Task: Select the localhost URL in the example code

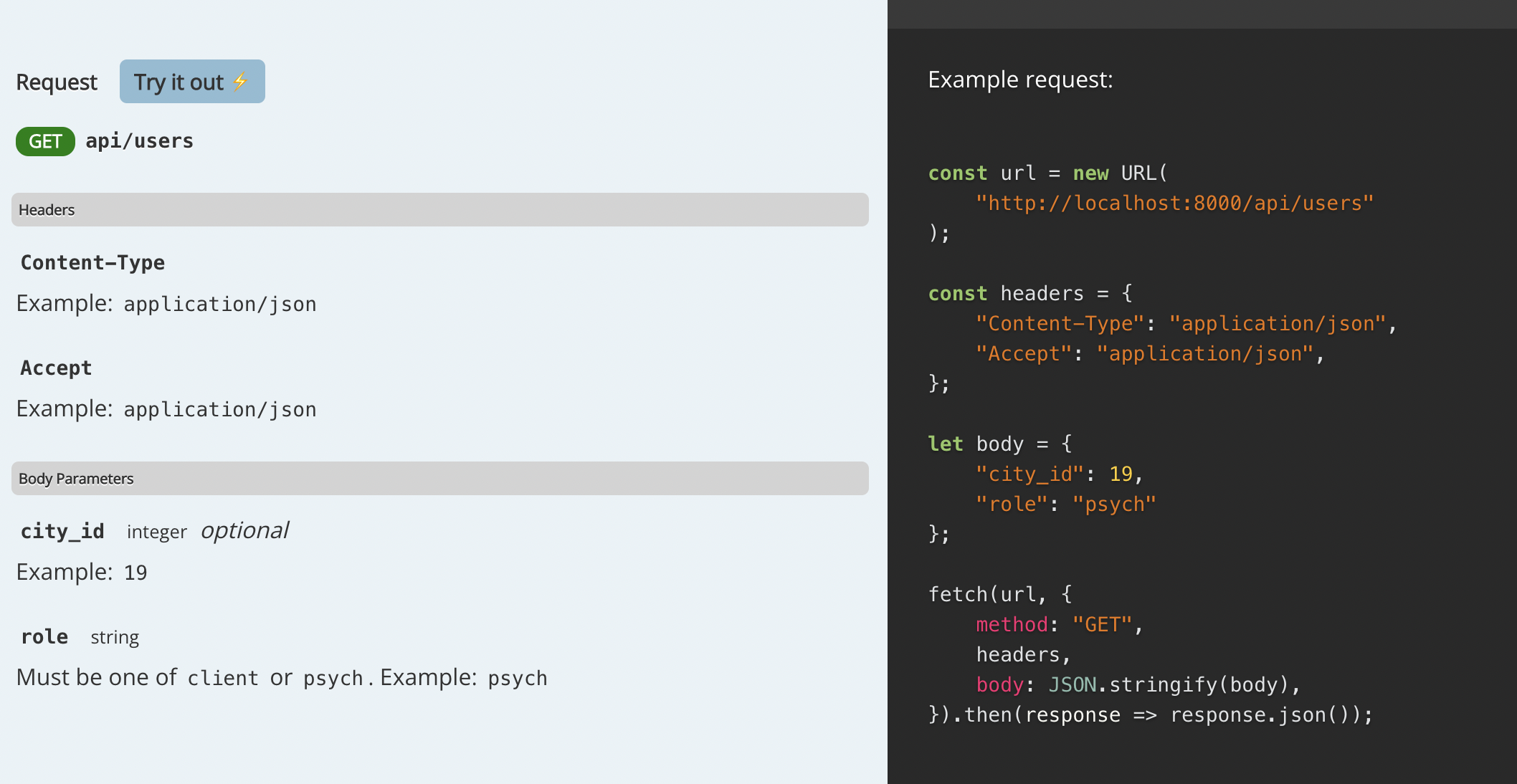Action: pos(1176,203)
